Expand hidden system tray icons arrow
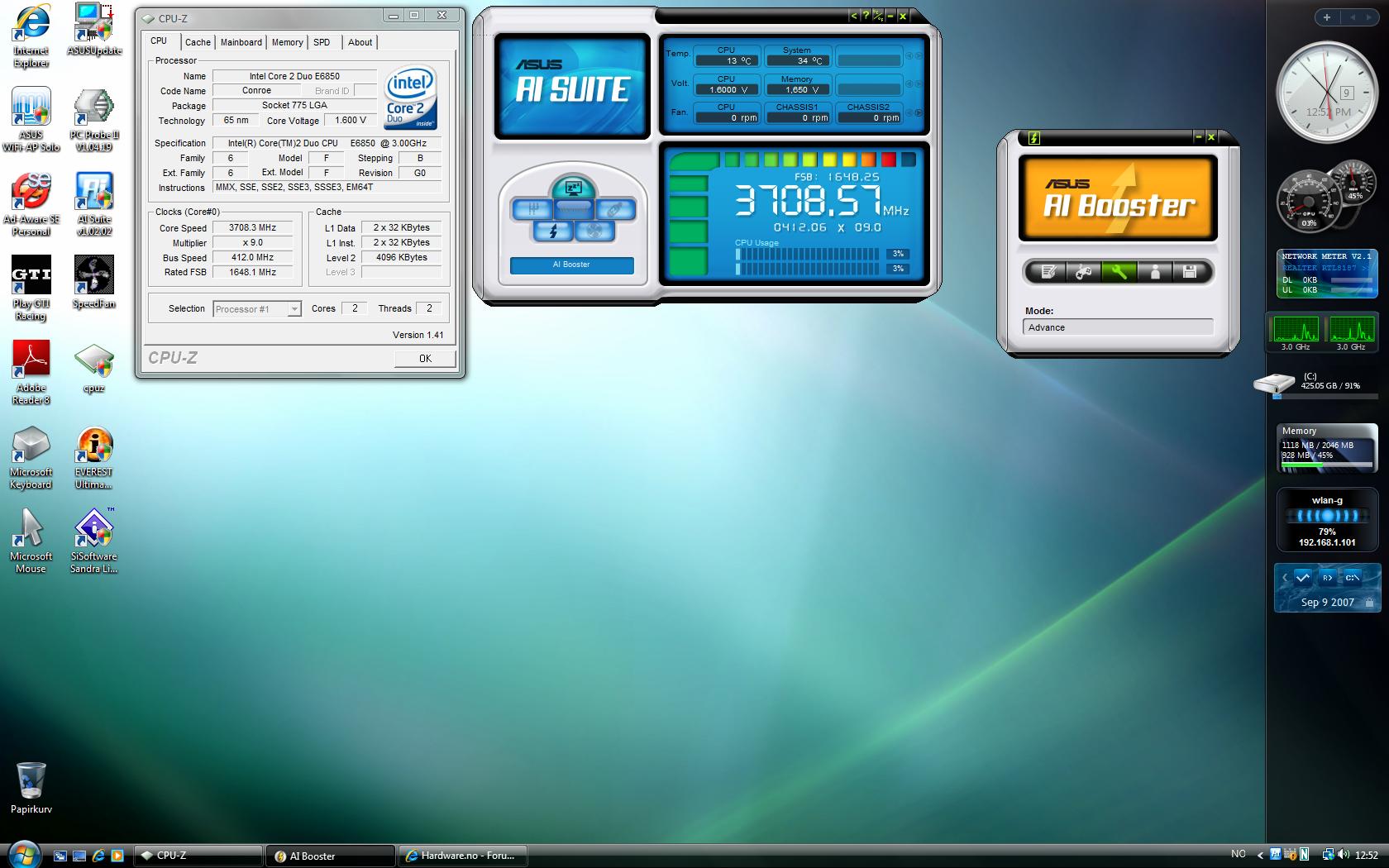Viewport: 1389px width, 868px height. click(x=1260, y=855)
